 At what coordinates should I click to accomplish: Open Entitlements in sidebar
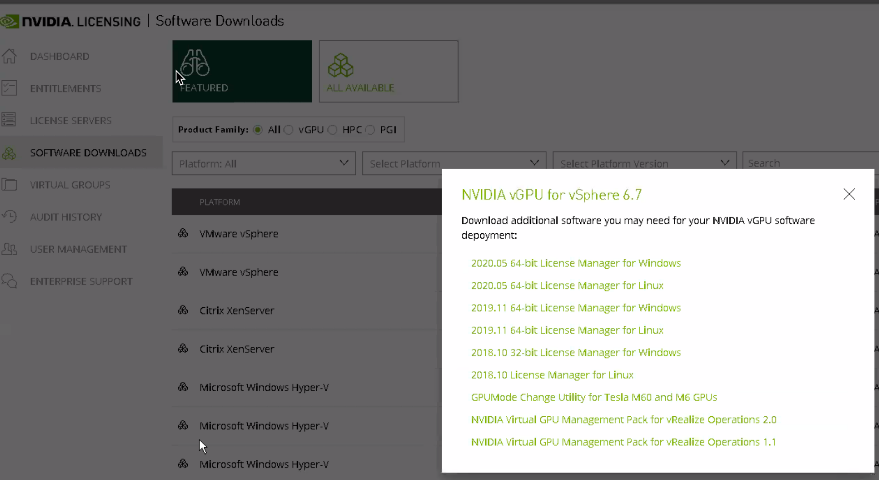coord(66,89)
